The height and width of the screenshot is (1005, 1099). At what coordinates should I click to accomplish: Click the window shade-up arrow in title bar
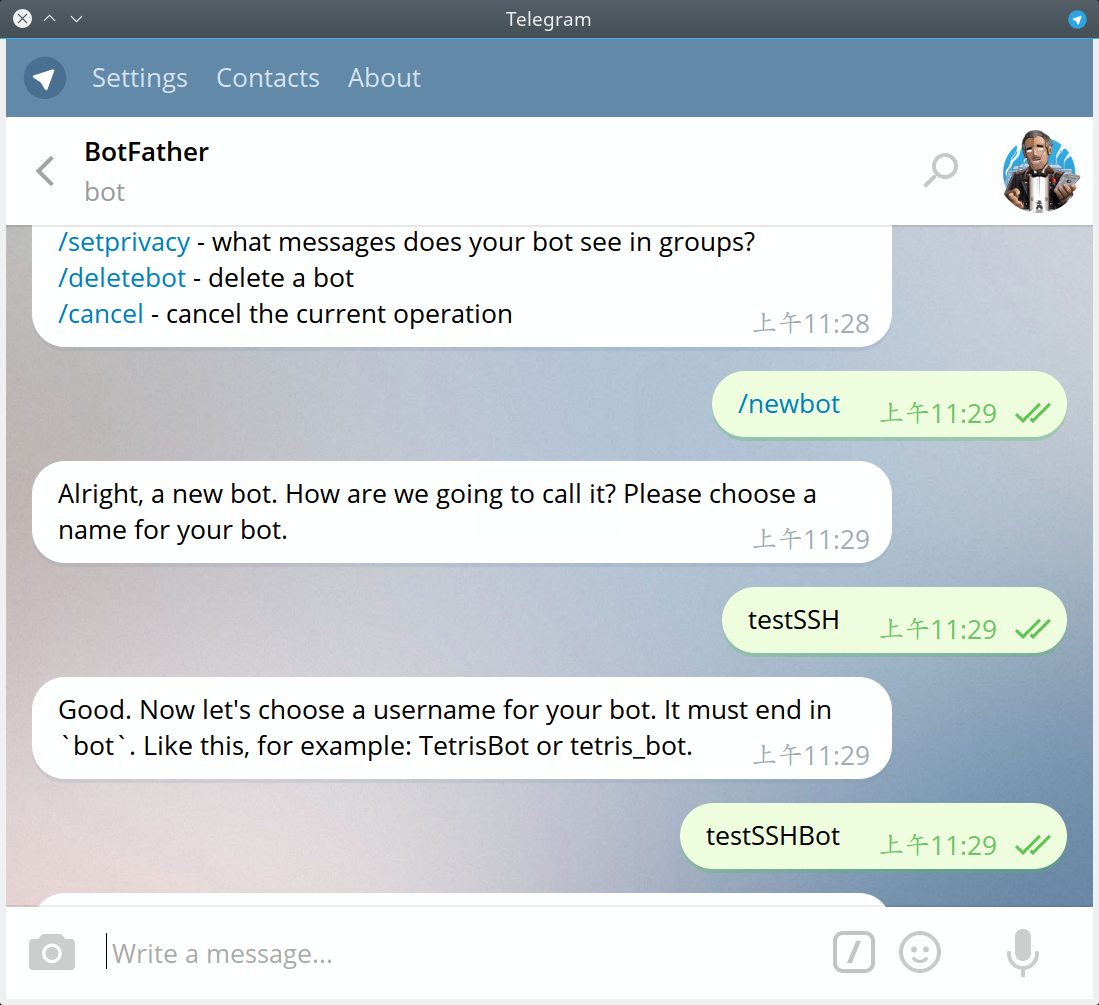(50, 19)
